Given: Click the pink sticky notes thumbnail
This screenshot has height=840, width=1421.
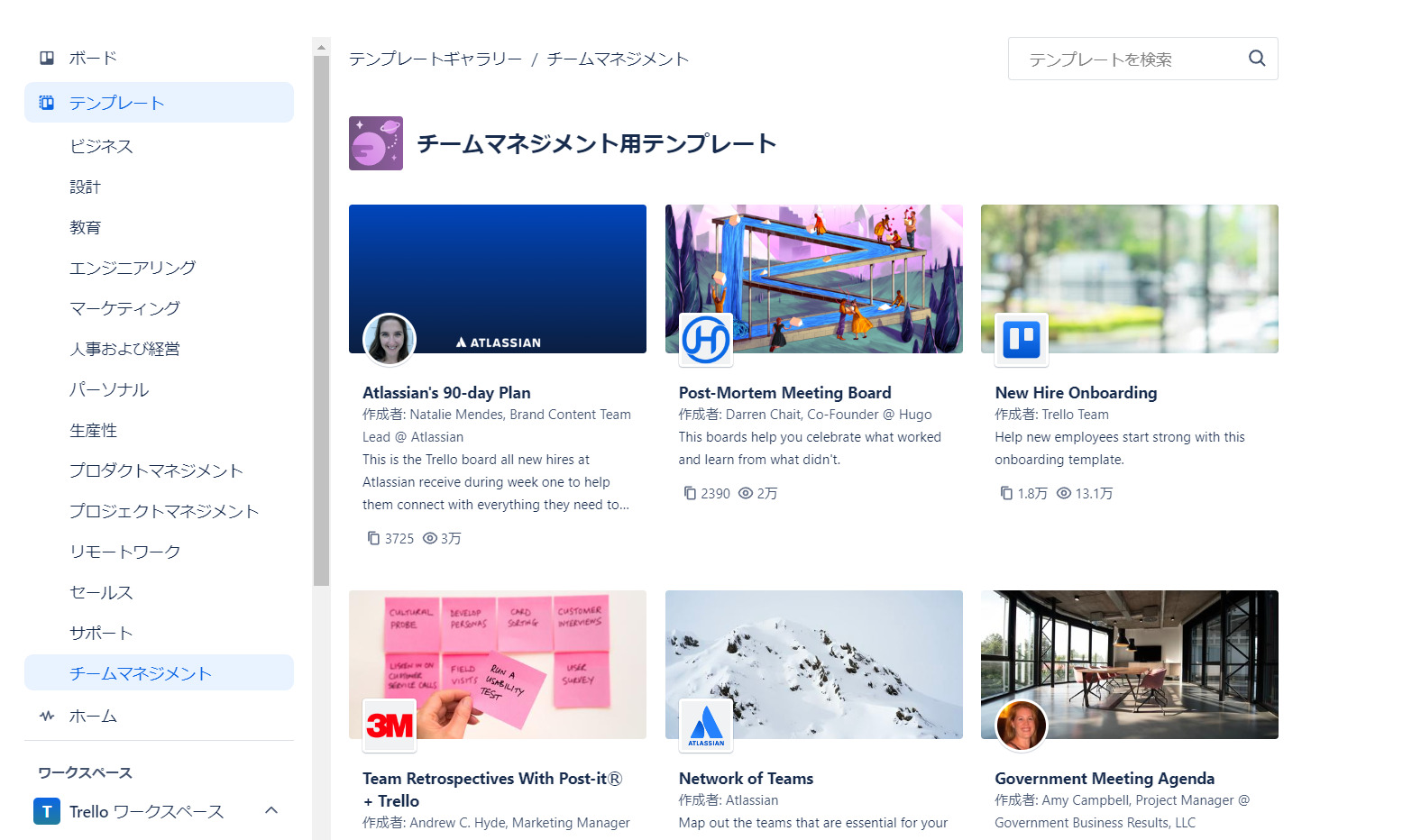Looking at the screenshot, I should tap(498, 664).
